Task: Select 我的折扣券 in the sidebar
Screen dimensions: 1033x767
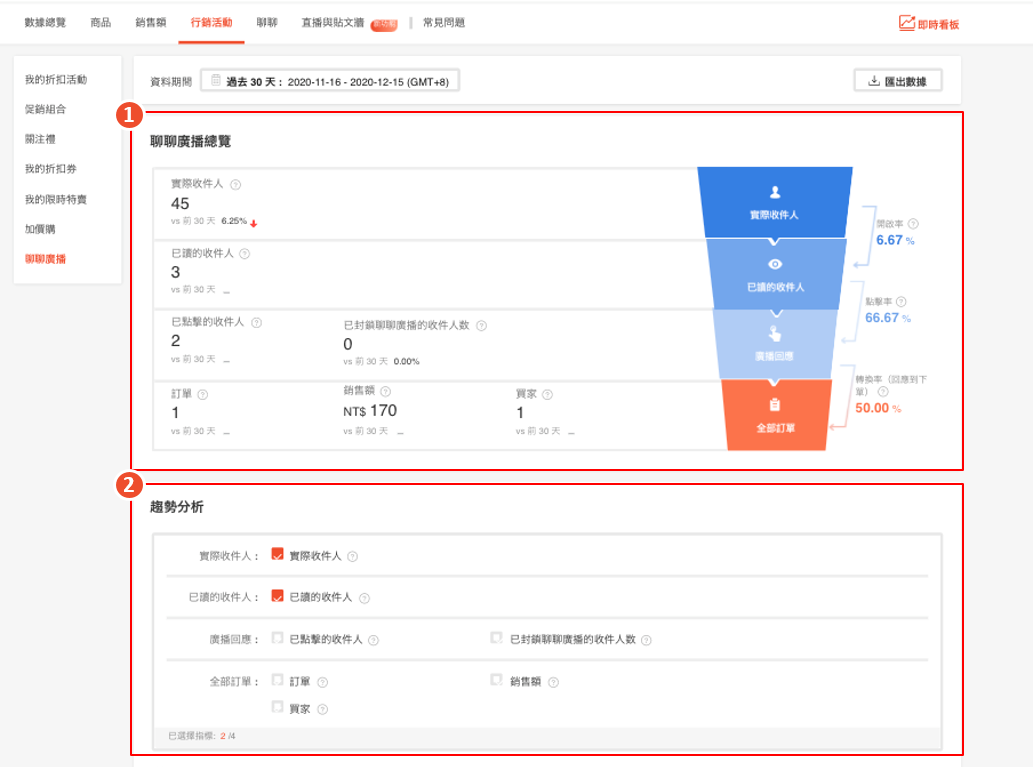Action: coord(49,169)
